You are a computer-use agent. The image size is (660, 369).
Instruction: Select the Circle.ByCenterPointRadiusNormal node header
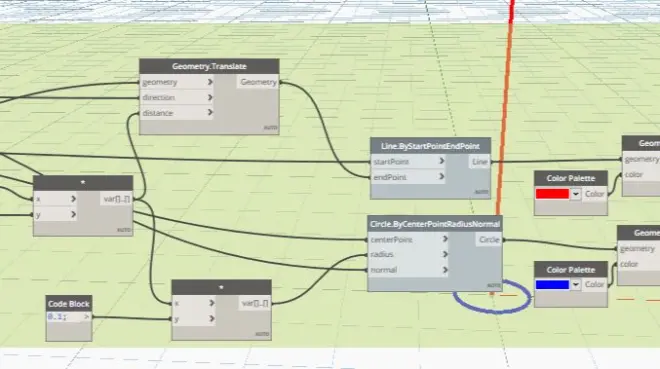pyautogui.click(x=435, y=224)
